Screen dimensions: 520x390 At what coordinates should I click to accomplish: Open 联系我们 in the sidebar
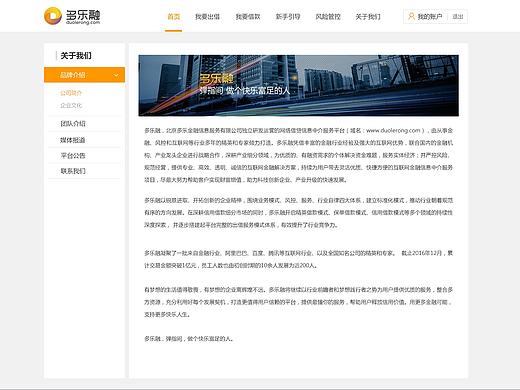coord(73,171)
